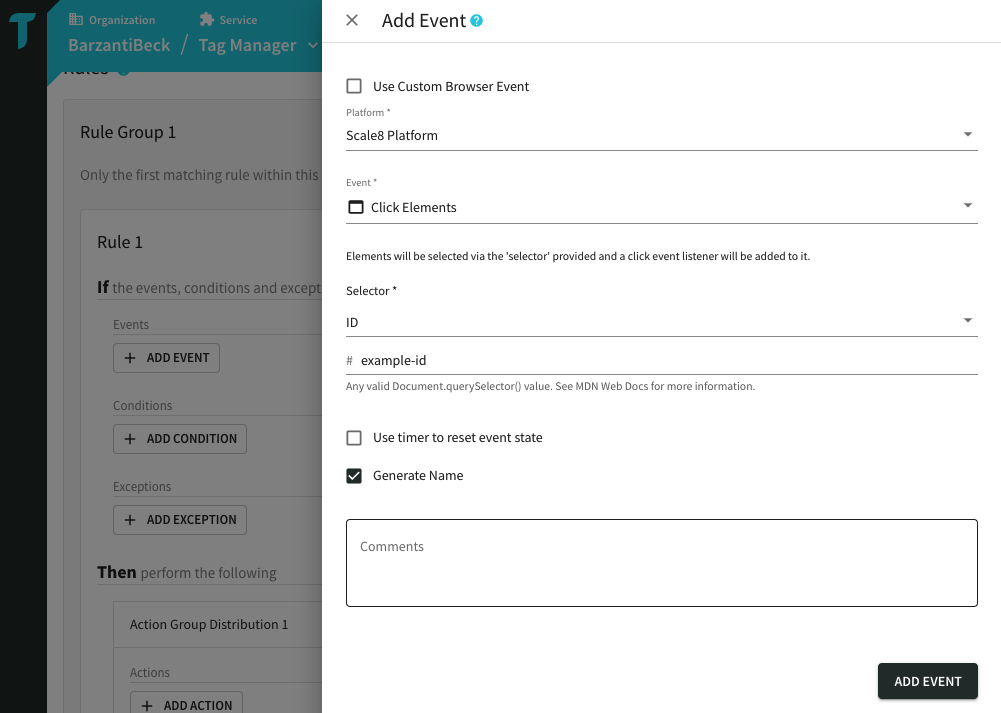Open the Event dropdown showing Click Elements

660,207
